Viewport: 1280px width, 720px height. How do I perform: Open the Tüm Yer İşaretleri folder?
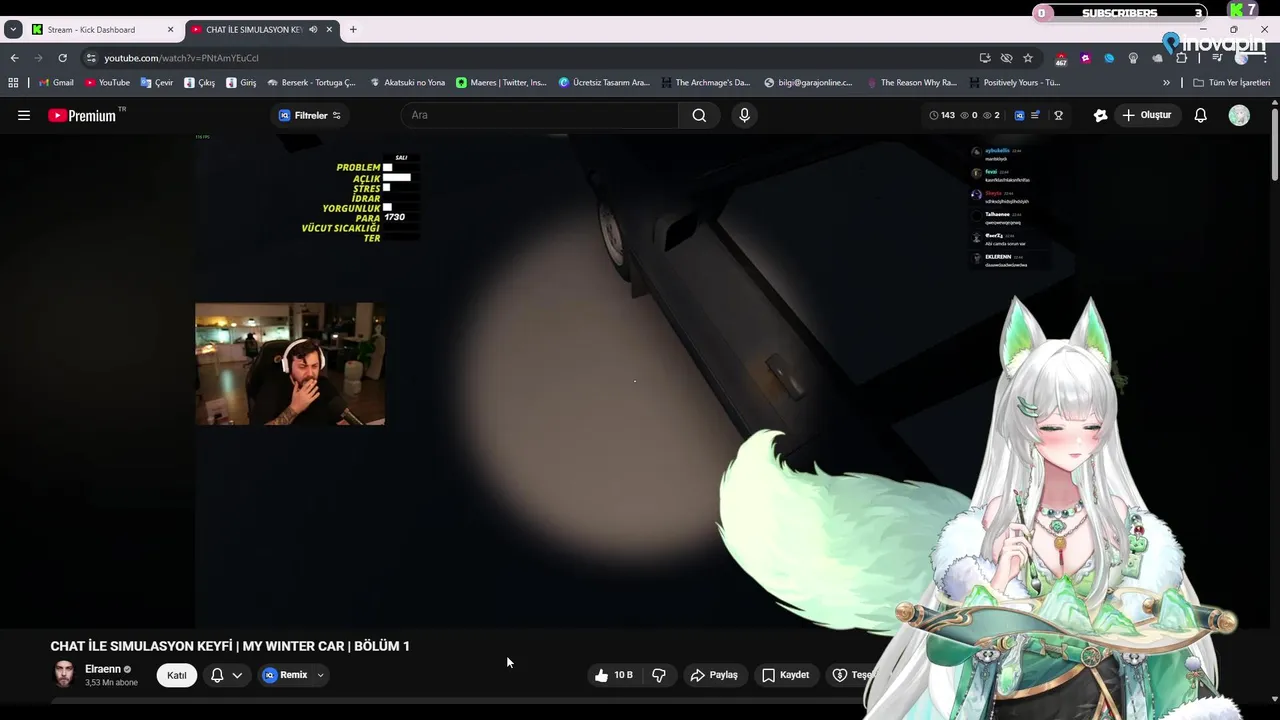tap(1231, 83)
